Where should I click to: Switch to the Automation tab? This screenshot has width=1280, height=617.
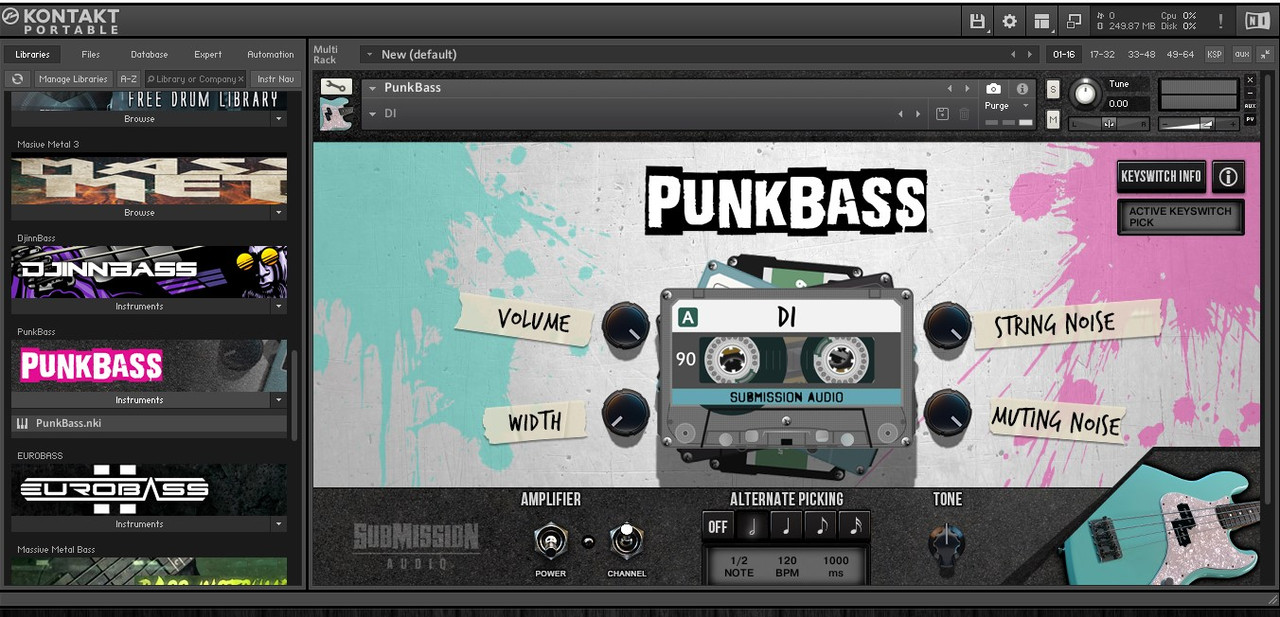270,55
